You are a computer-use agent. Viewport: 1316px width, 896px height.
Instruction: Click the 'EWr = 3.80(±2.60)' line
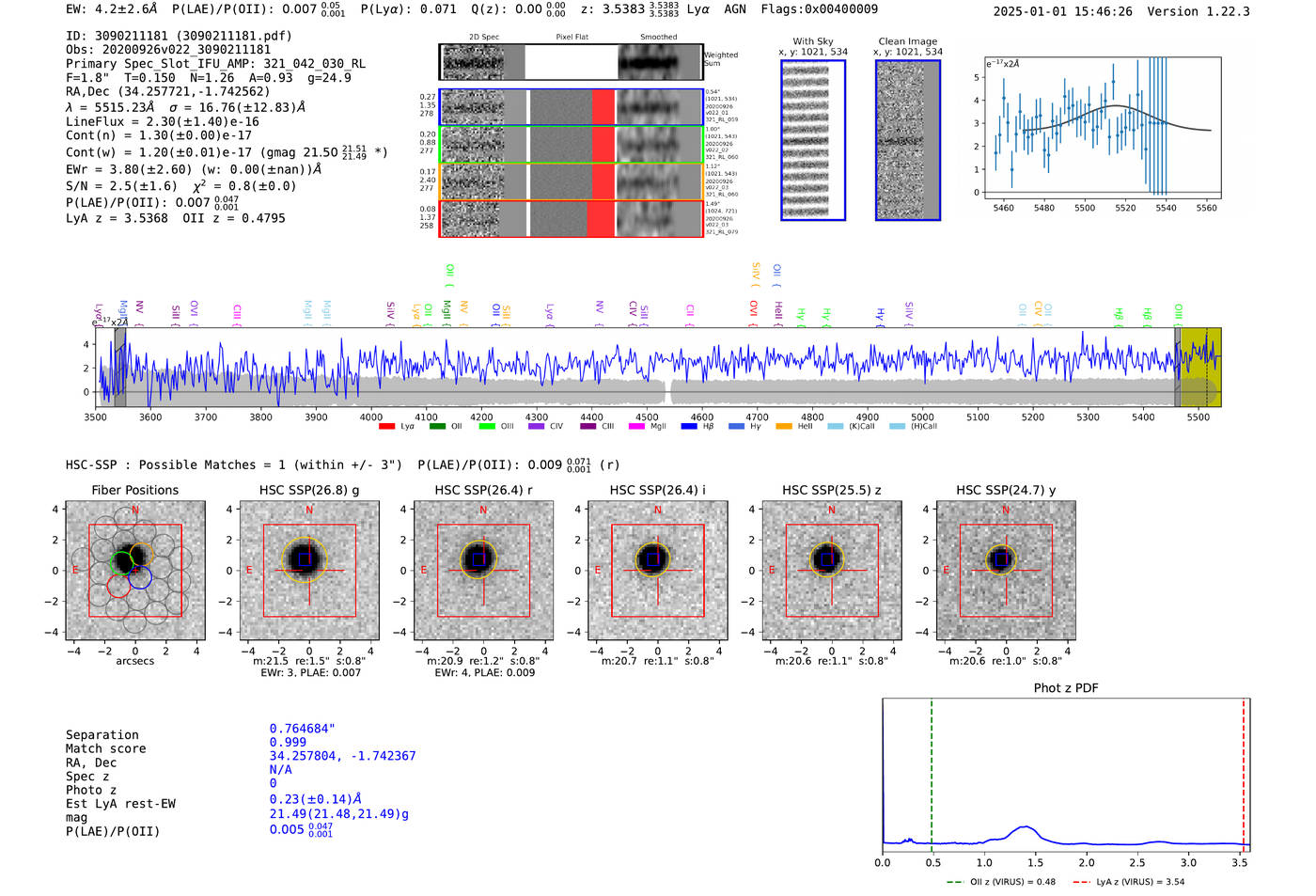tap(194, 169)
